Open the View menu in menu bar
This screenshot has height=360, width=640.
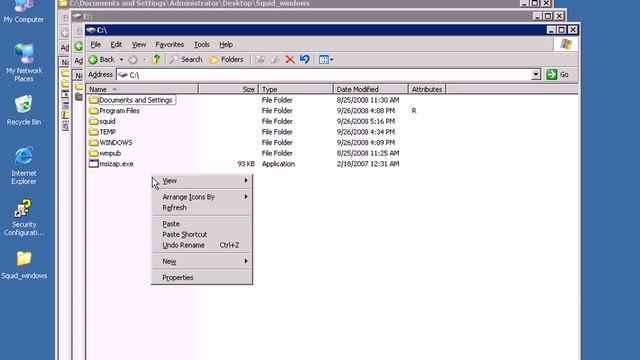coord(139,44)
